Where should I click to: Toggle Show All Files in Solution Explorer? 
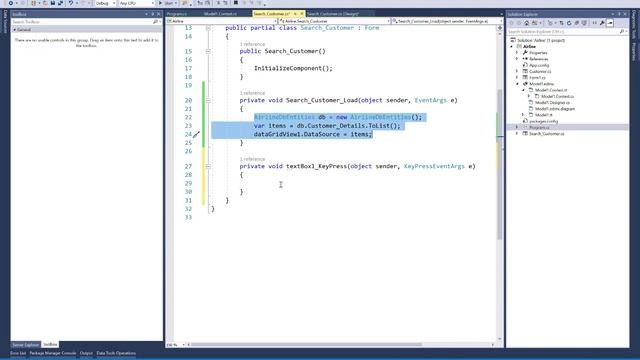tap(584, 23)
